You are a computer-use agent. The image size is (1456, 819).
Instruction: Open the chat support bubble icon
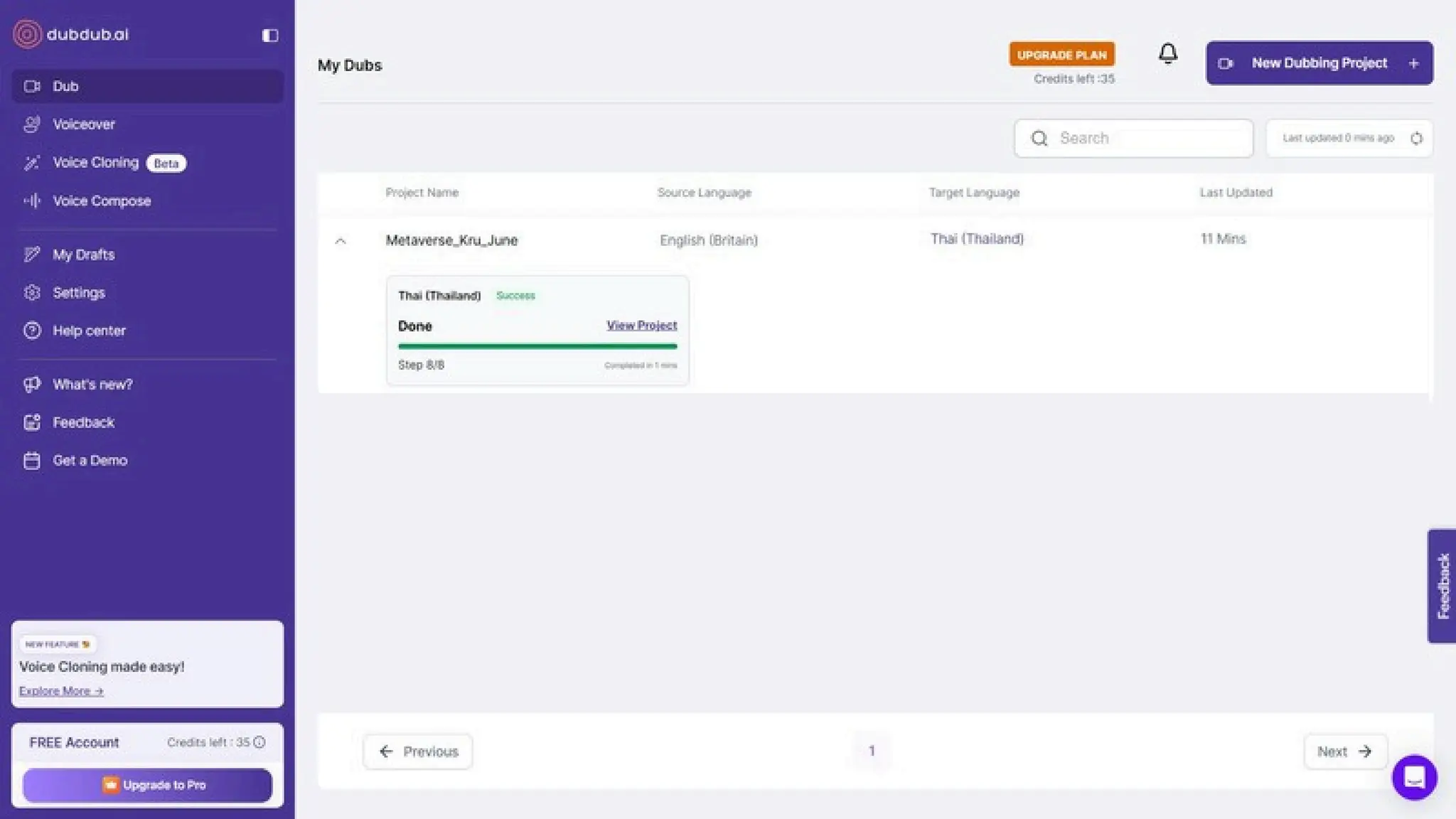pos(1414,777)
